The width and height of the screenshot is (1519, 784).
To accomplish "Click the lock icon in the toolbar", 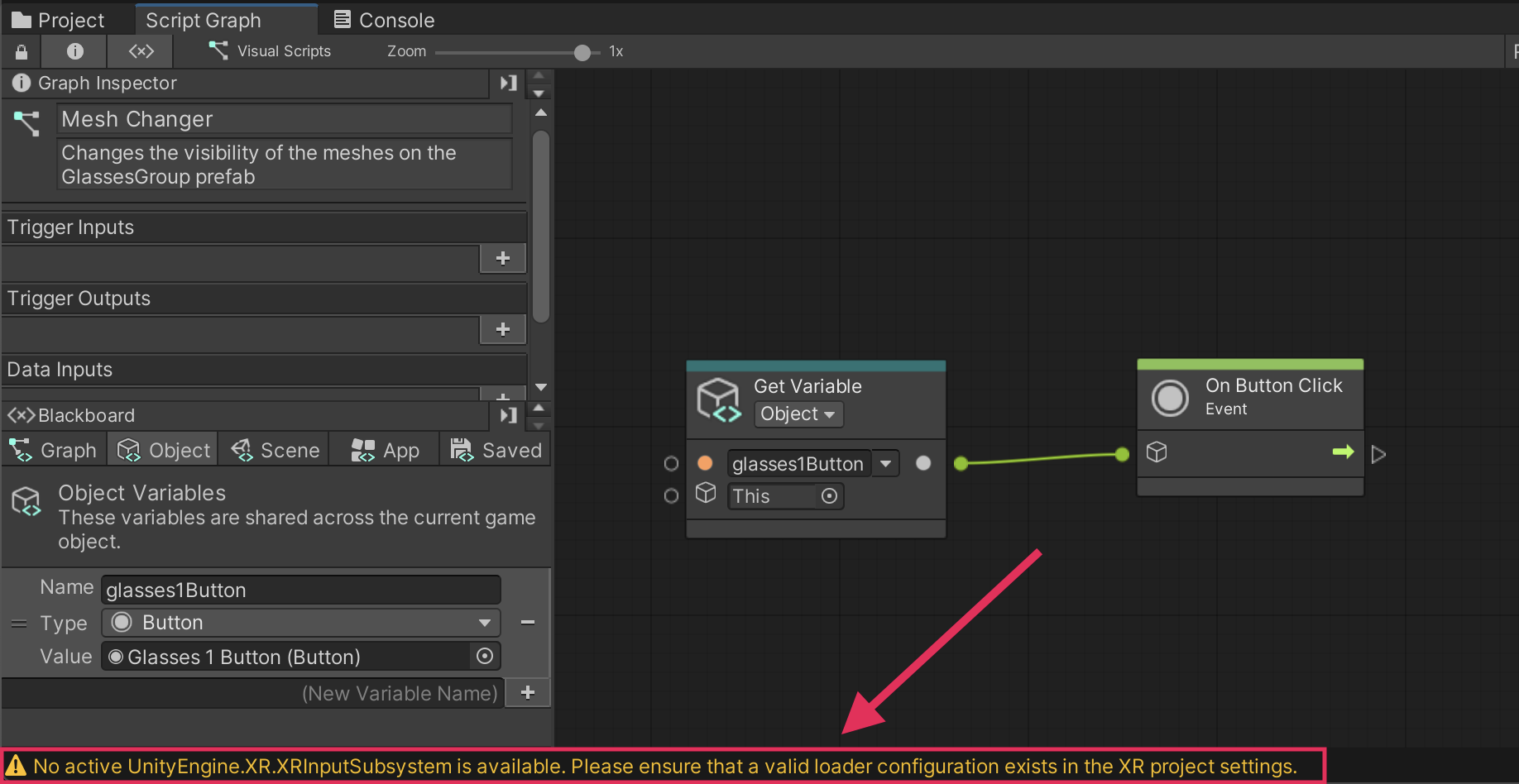I will click(x=22, y=52).
